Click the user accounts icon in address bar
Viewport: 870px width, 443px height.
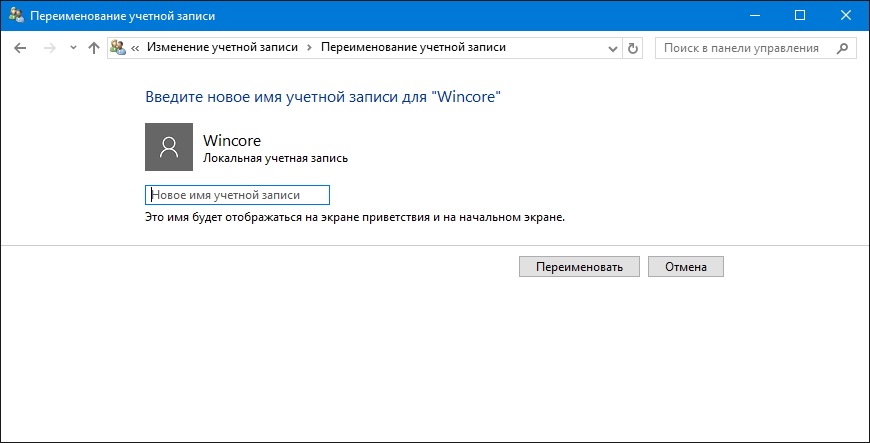coord(118,48)
